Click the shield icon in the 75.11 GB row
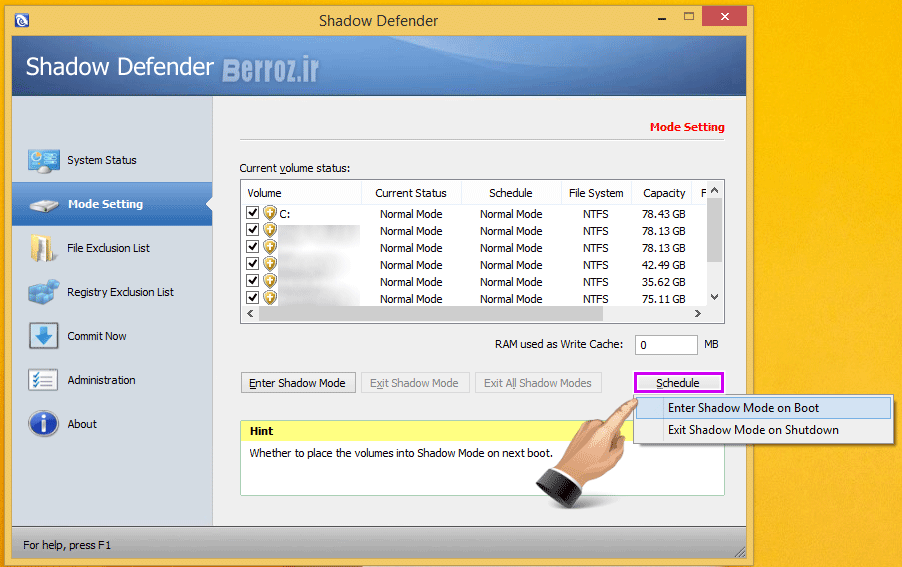 [x=270, y=298]
